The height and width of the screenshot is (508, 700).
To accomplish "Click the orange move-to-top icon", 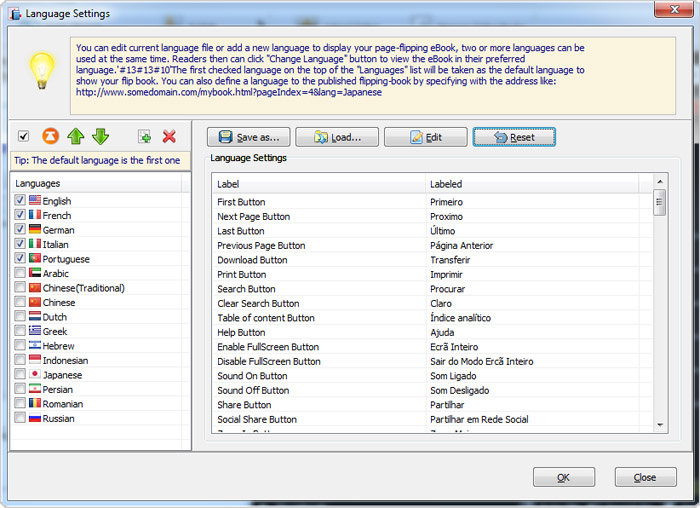I will click(51, 136).
